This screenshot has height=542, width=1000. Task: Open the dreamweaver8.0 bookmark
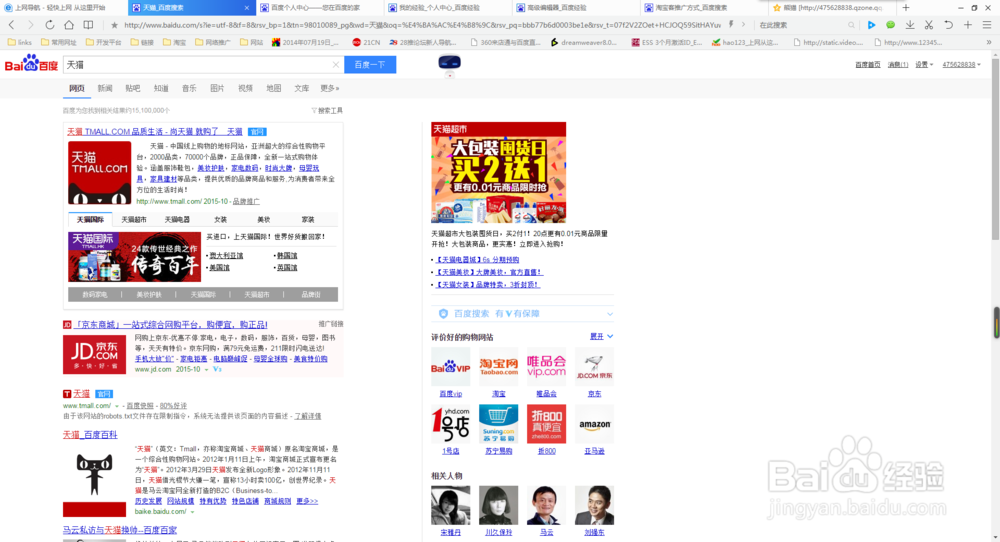[x=584, y=42]
